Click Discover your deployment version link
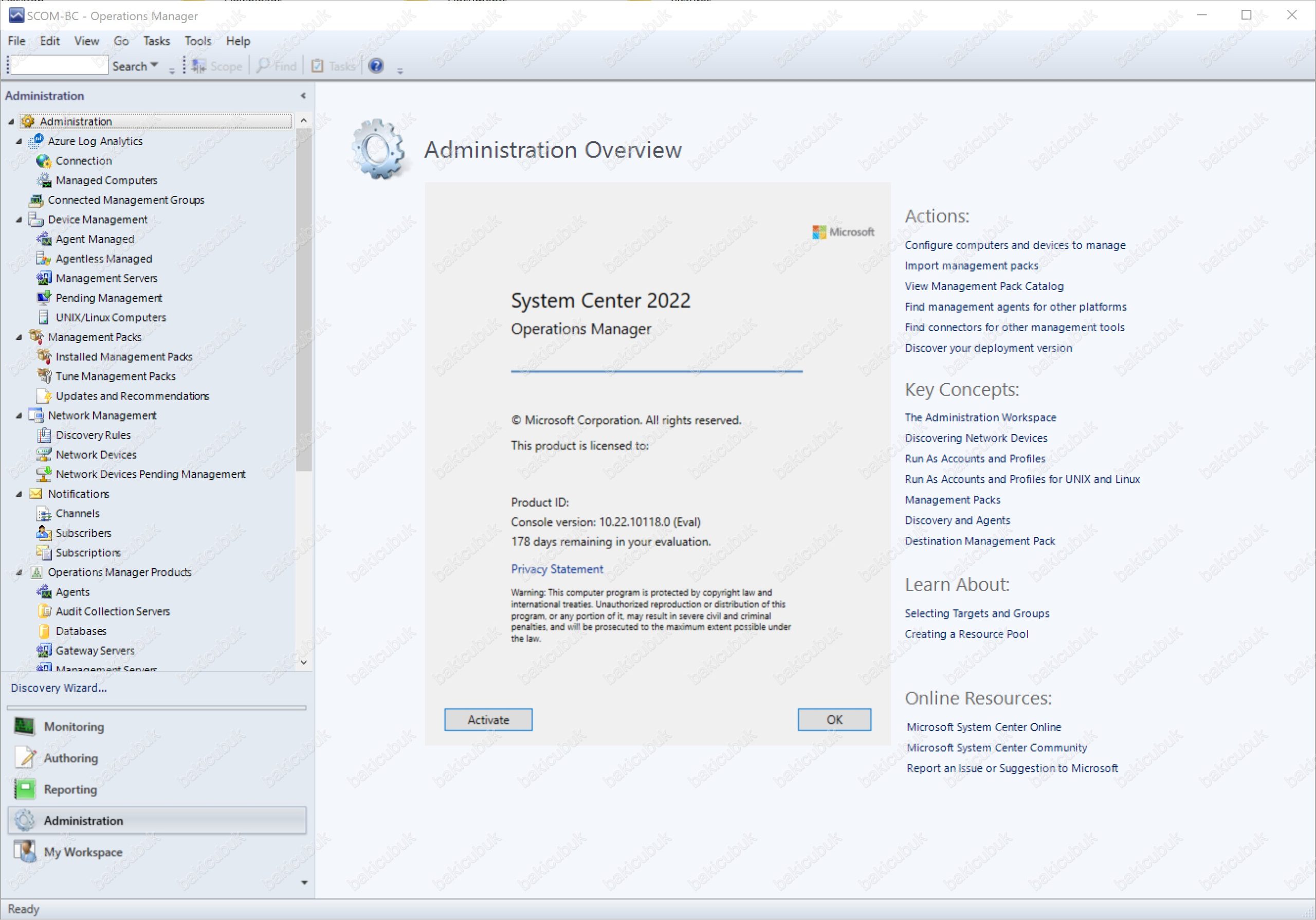This screenshot has width=1316, height=920. 989,348
